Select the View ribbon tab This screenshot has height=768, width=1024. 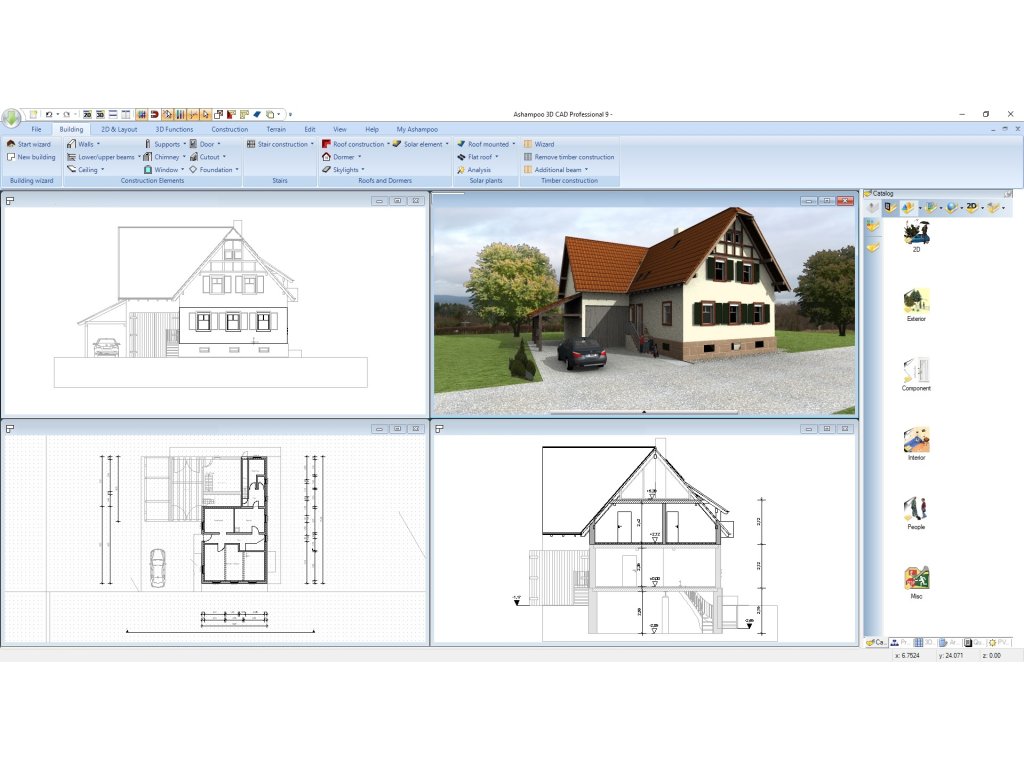(340, 129)
